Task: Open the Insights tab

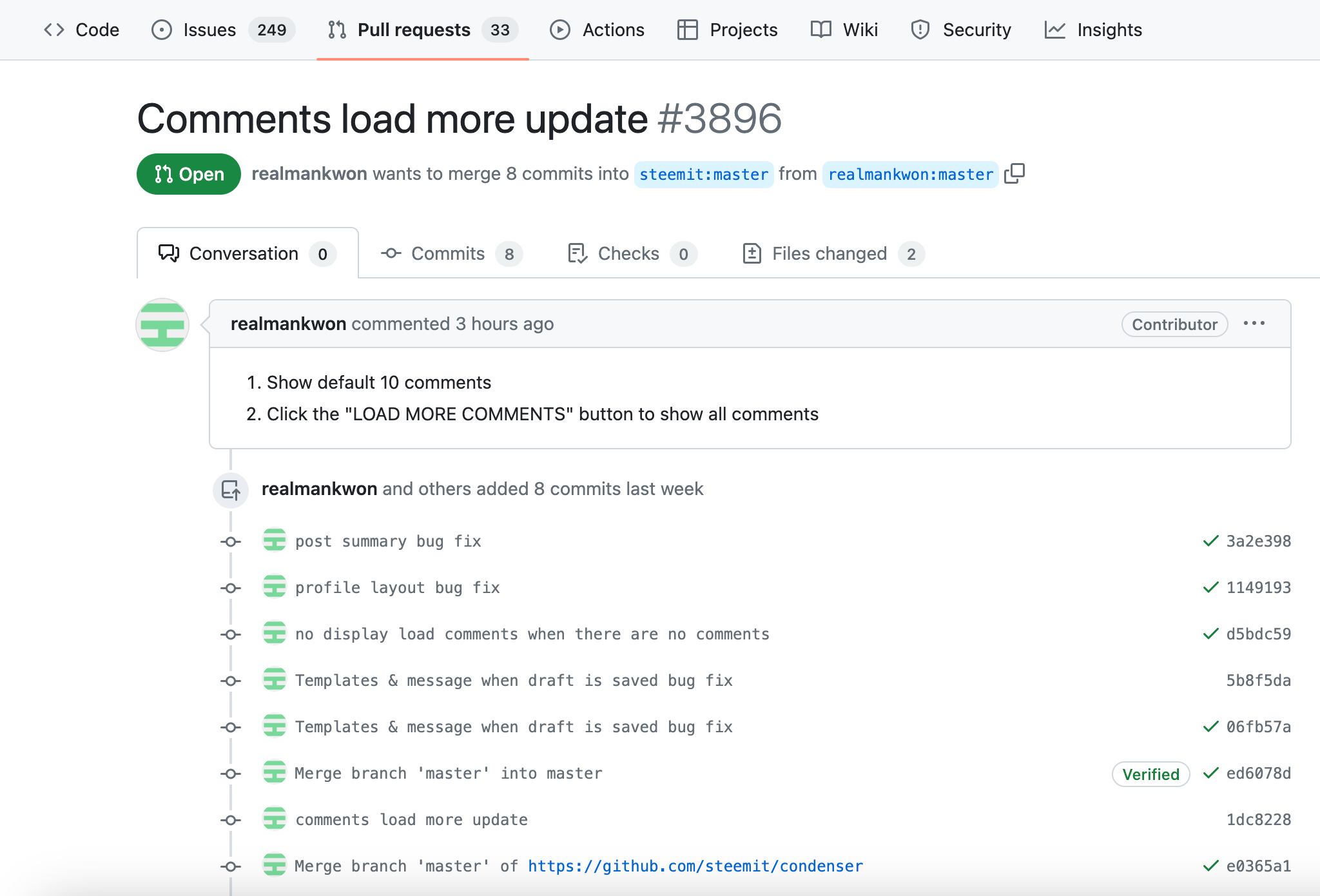Action: pyautogui.click(x=1093, y=30)
